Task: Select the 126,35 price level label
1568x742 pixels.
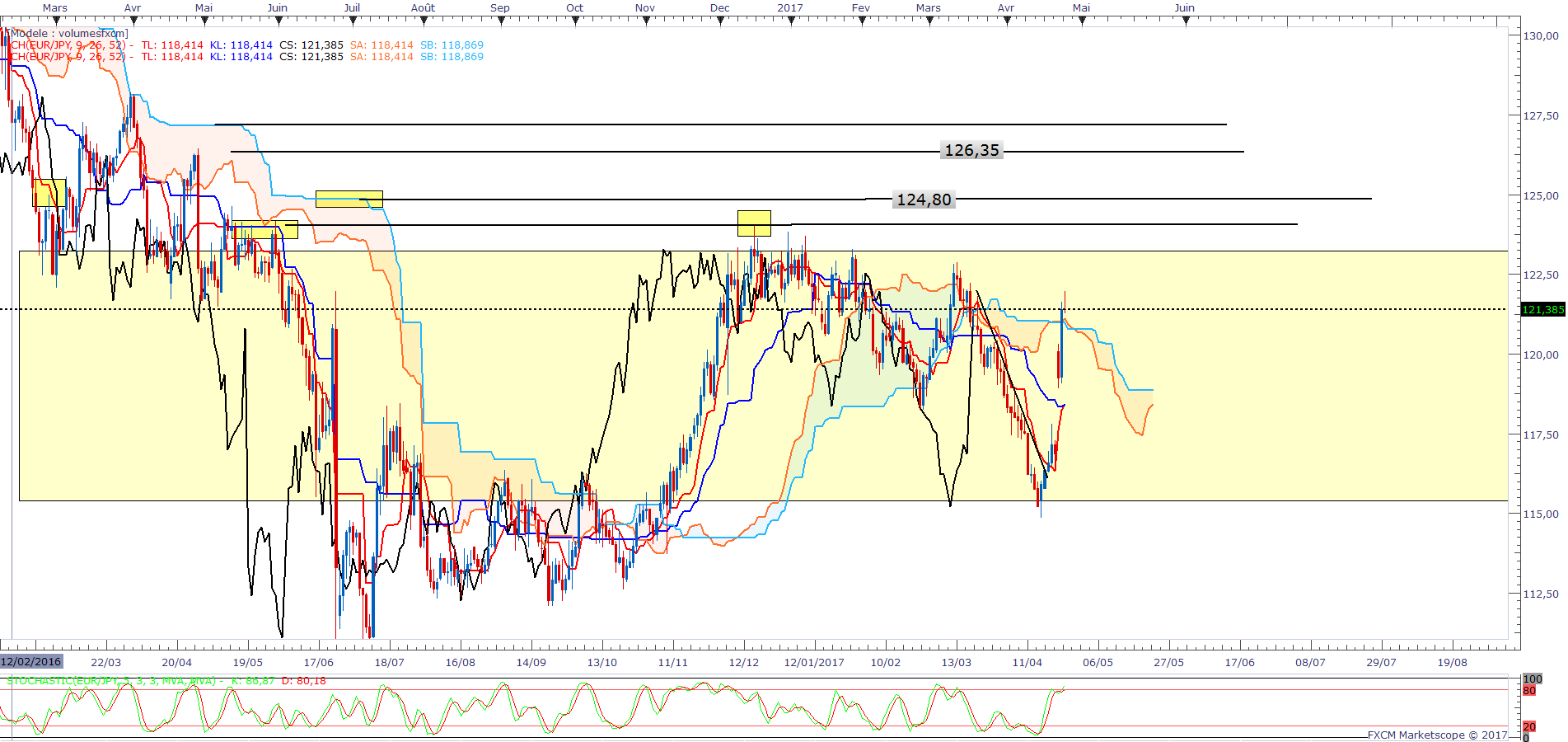Action: (x=971, y=151)
